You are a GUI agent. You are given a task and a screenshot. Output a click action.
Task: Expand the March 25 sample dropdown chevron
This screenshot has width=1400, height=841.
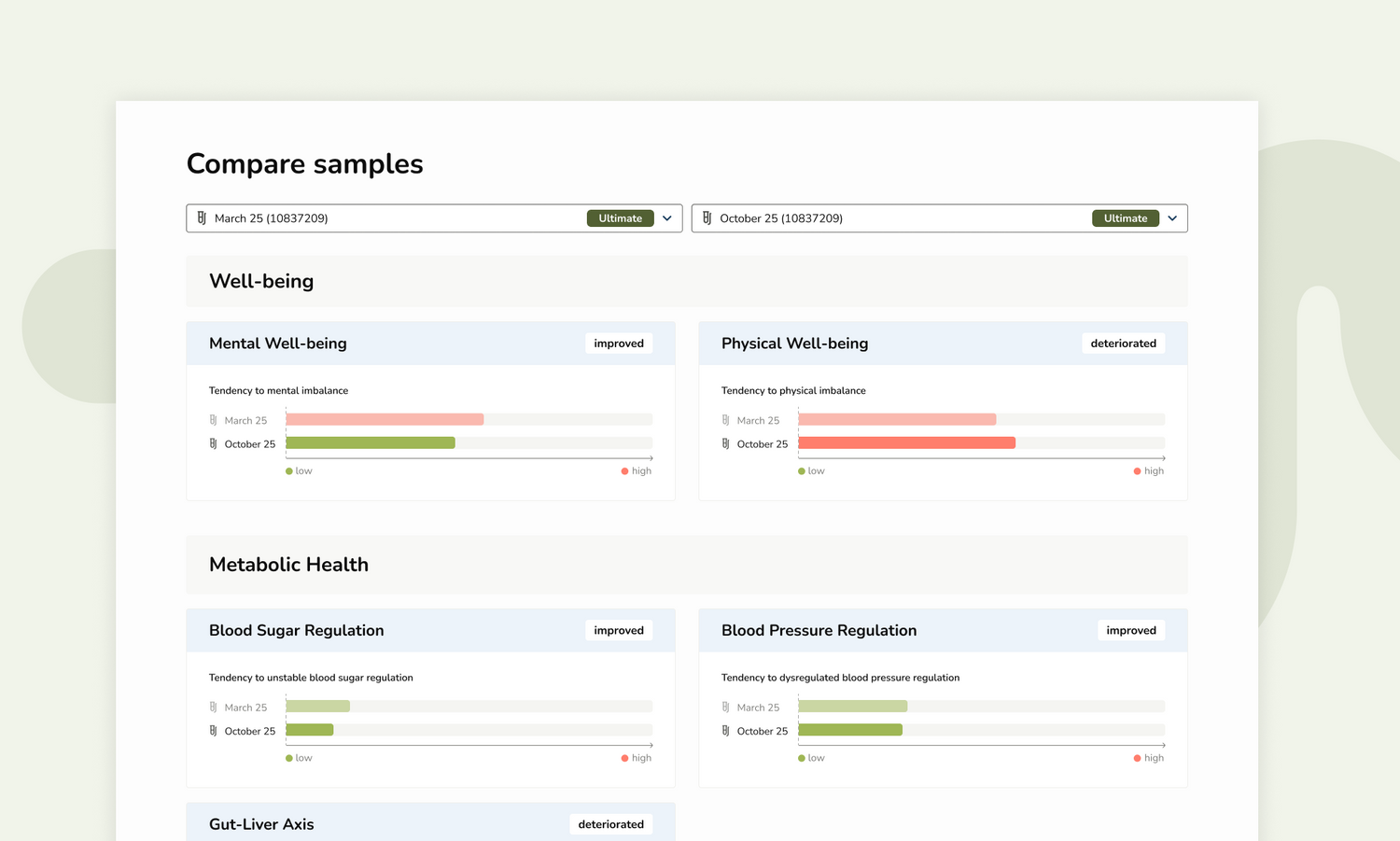click(x=667, y=218)
